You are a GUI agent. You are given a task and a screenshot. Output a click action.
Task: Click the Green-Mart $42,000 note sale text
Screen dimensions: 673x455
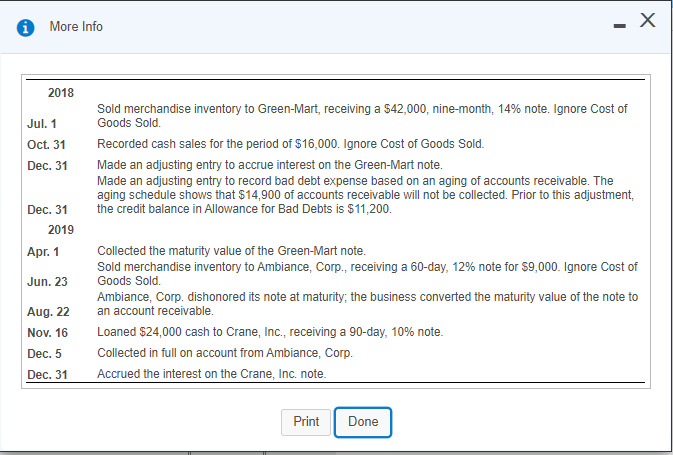pos(362,116)
